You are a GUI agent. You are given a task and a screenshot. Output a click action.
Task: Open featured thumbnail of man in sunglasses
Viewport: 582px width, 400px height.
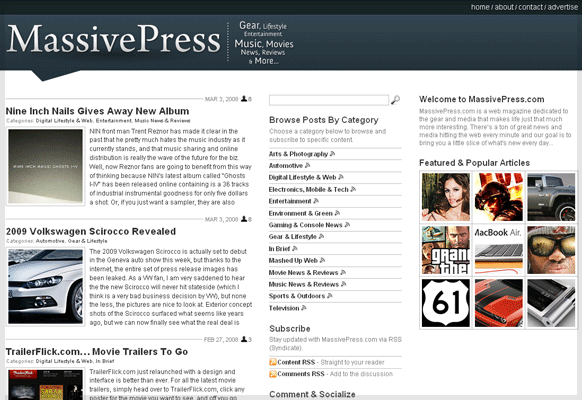551,250
